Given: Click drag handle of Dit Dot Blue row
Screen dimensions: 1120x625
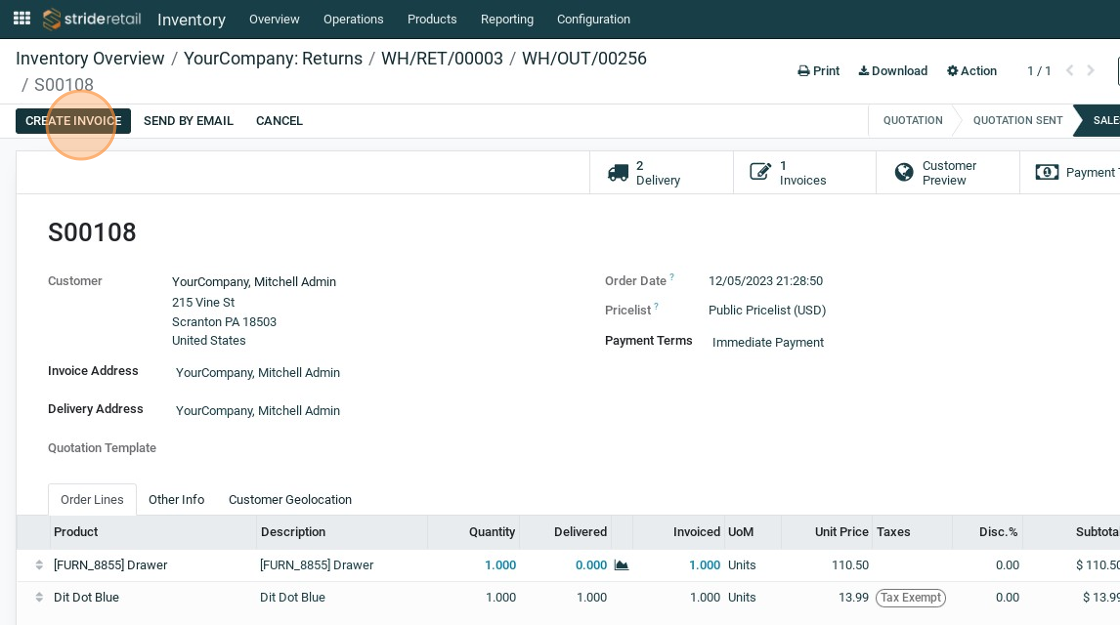Looking at the screenshot, I should click(x=39, y=598).
